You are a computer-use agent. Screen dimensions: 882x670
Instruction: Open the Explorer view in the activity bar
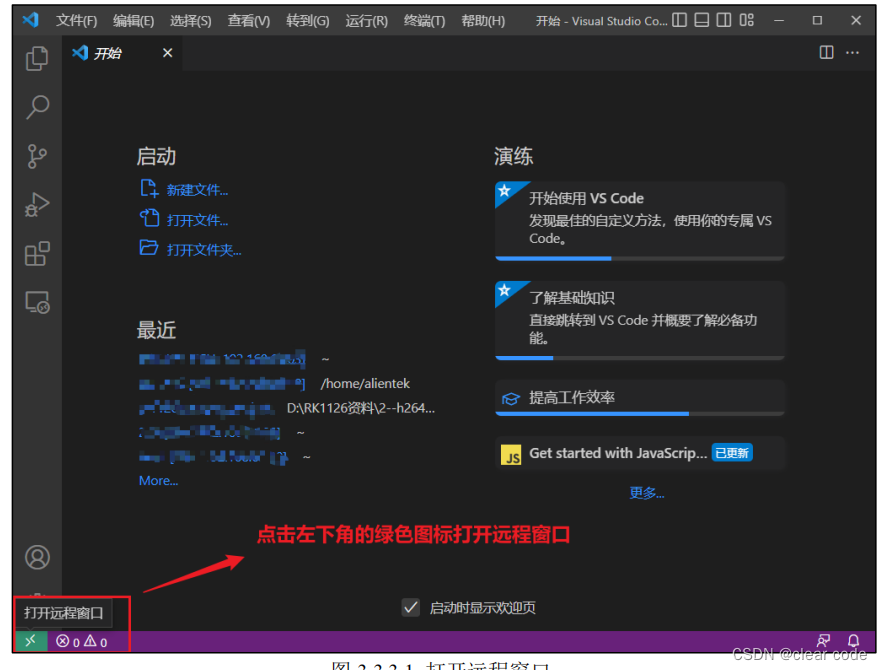coord(36,59)
